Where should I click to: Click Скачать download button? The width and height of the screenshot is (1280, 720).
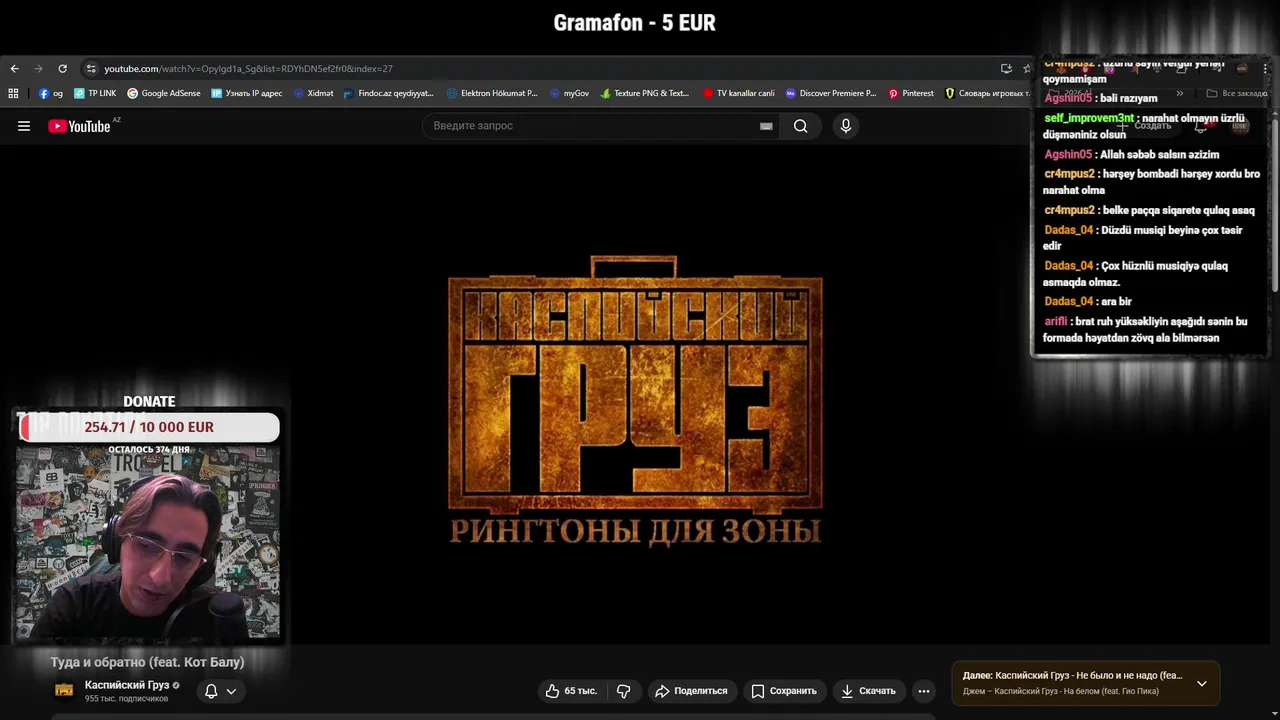868,691
